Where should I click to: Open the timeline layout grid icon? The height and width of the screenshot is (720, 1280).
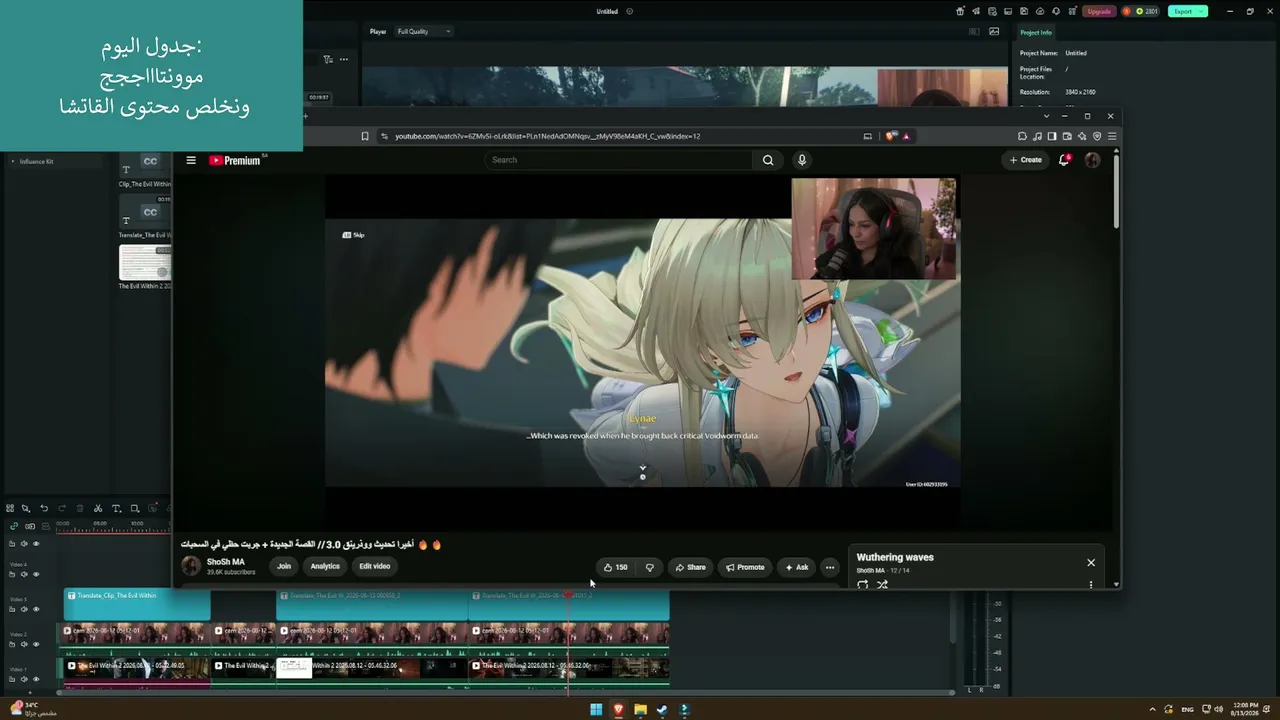click(x=10, y=508)
